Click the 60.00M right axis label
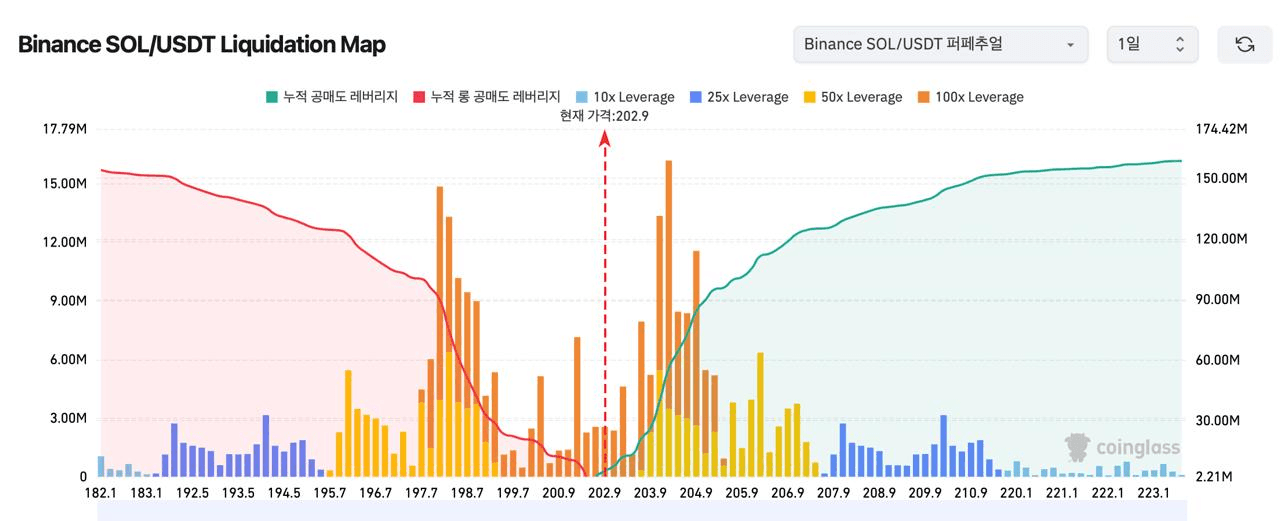The height and width of the screenshot is (521, 1280). pyautogui.click(x=1216, y=360)
